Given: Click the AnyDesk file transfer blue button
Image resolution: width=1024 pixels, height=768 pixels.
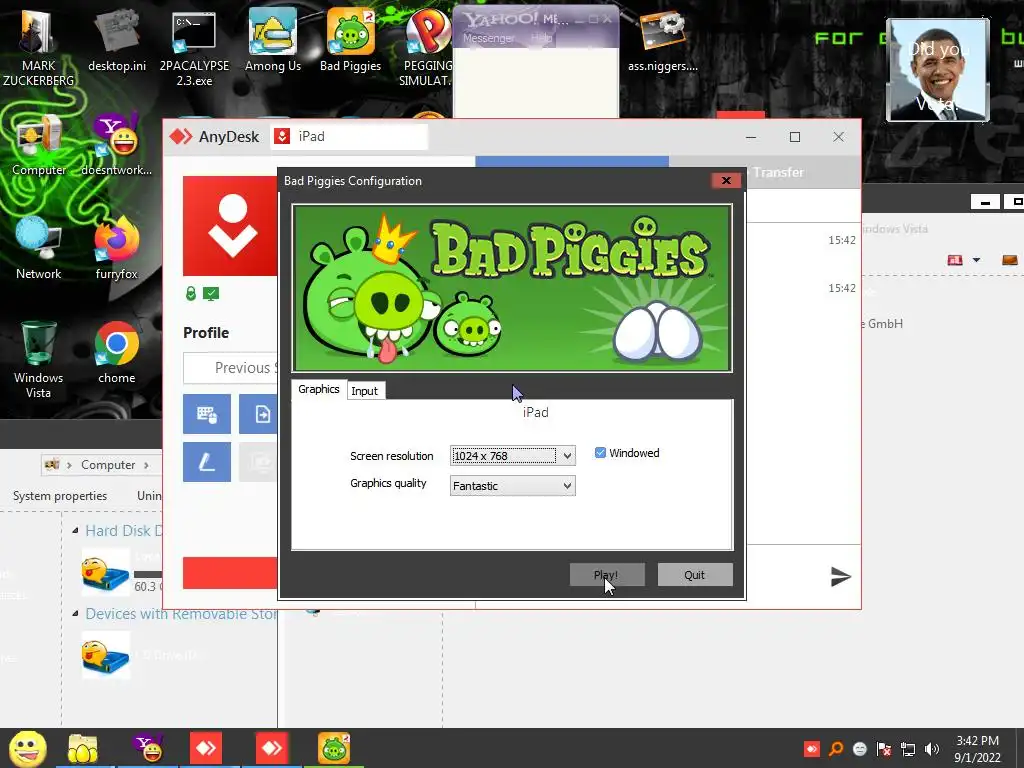Looking at the screenshot, I should [259, 414].
